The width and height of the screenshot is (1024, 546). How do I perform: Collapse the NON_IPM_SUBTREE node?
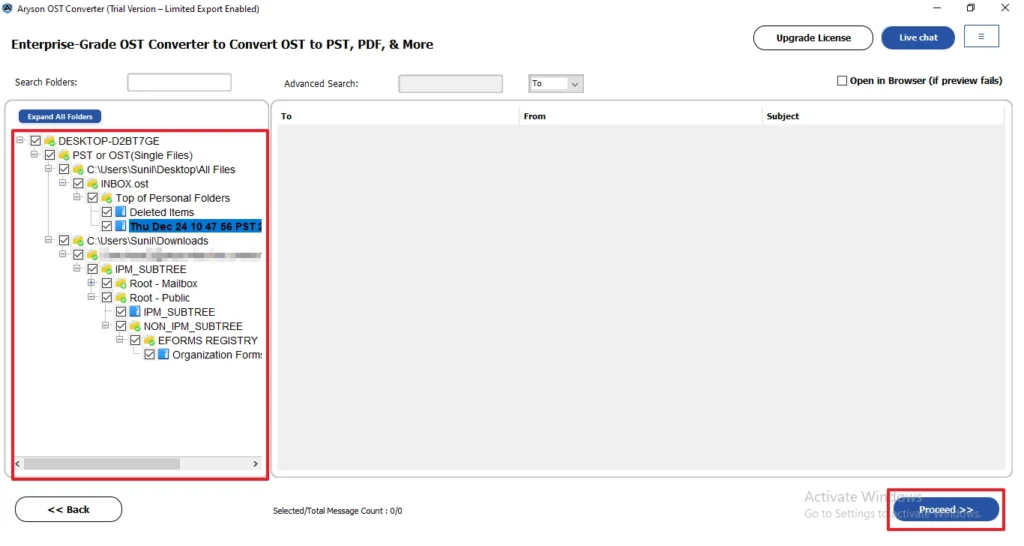click(106, 326)
